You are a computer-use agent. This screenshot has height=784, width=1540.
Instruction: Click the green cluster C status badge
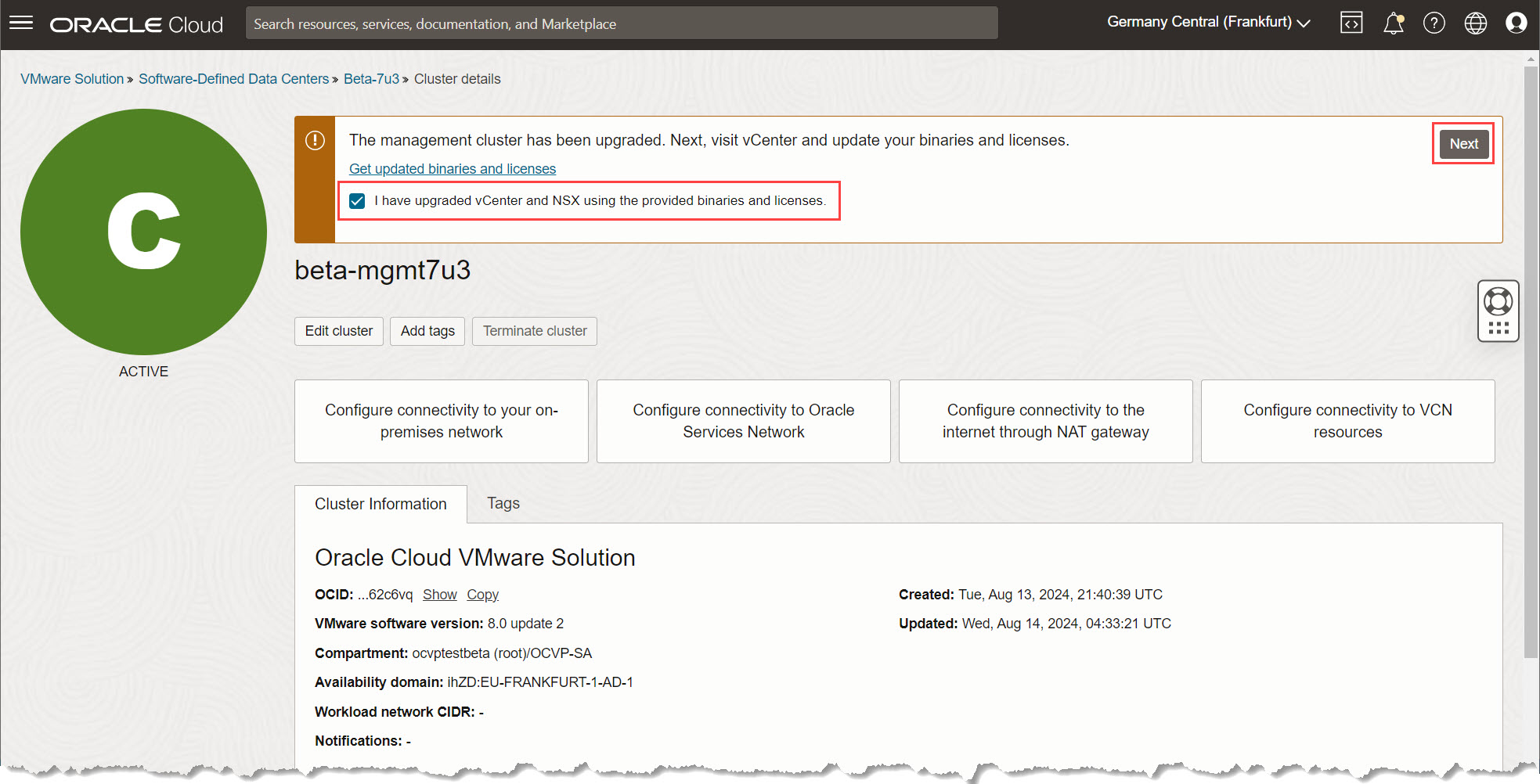pos(144,232)
